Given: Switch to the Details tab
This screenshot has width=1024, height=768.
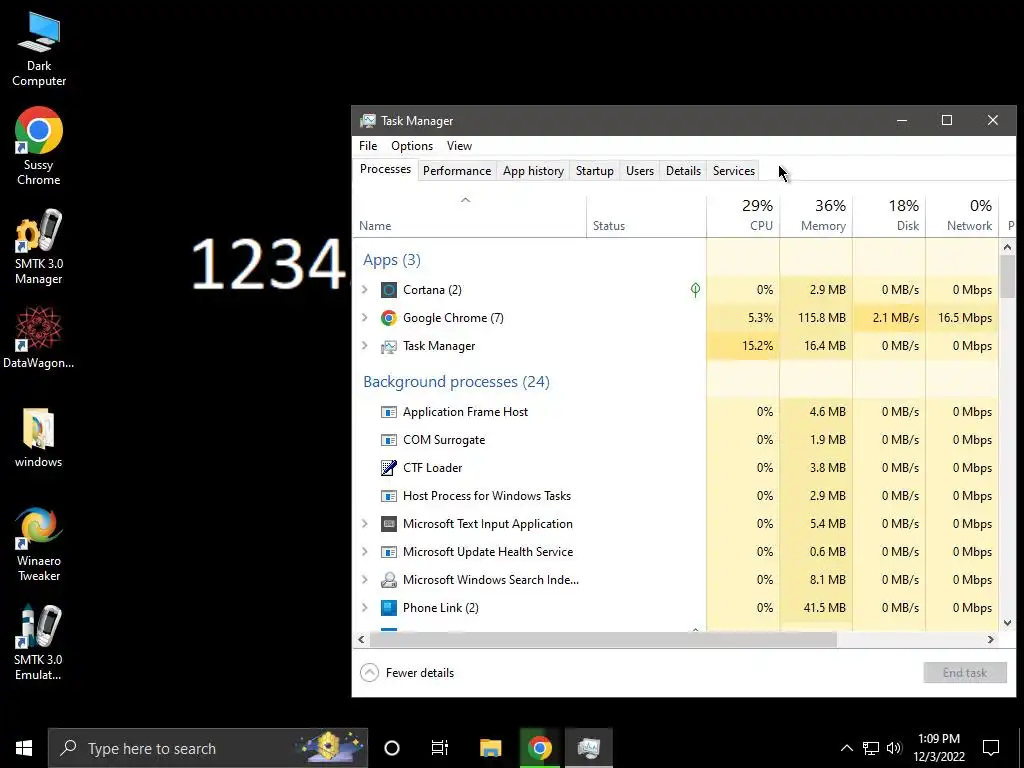Looking at the screenshot, I should [x=683, y=171].
